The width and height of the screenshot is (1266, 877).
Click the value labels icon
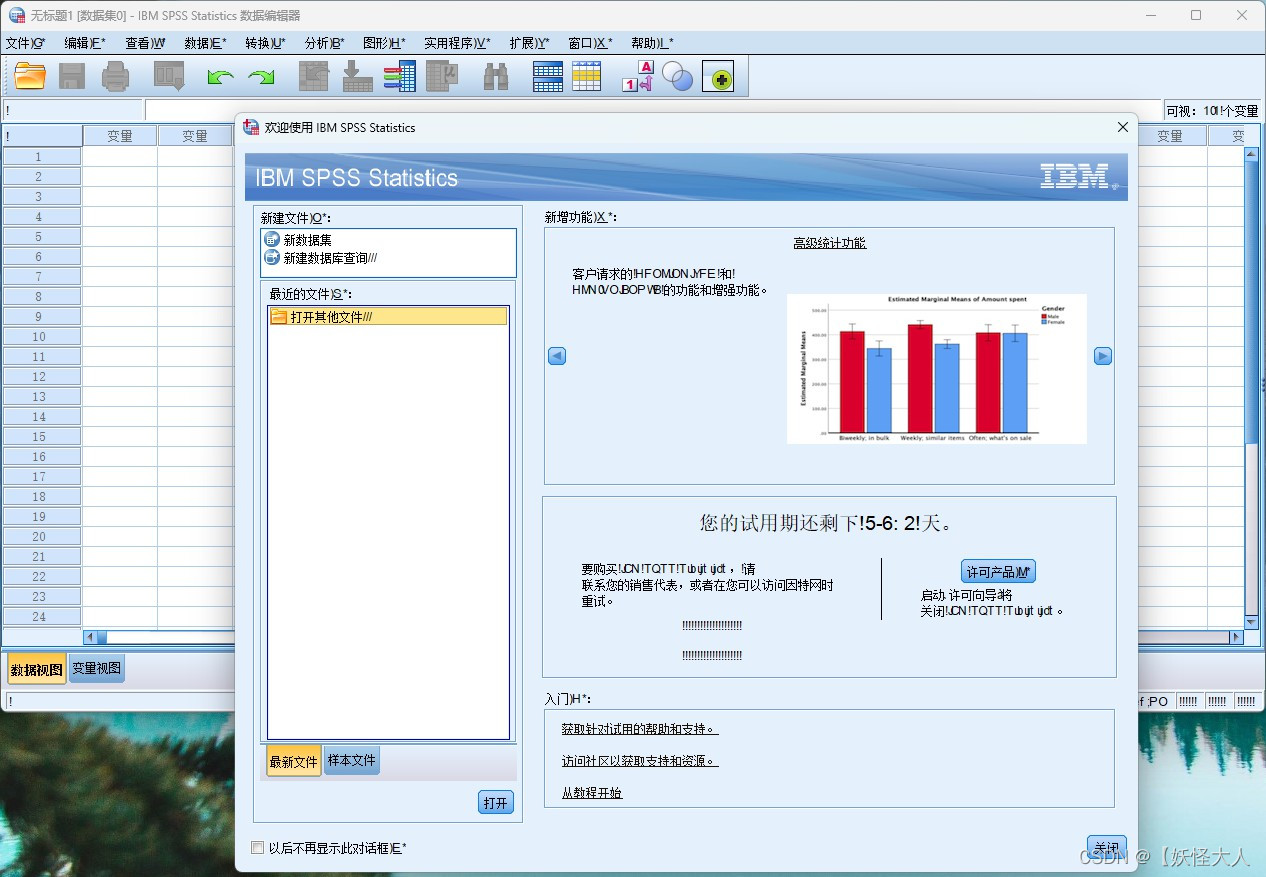point(638,76)
